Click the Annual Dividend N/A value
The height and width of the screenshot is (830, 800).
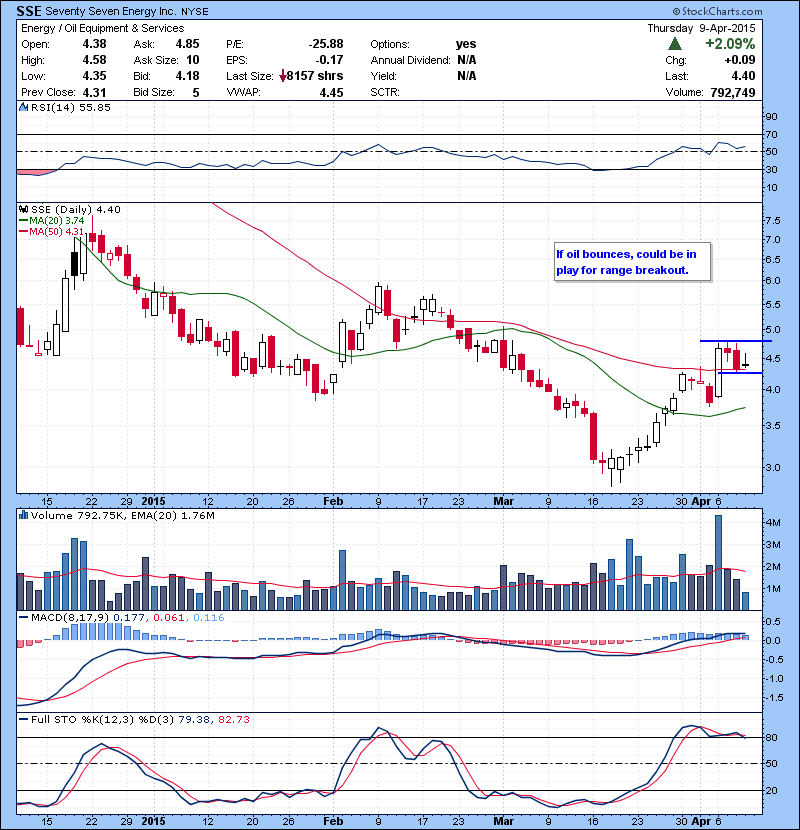(466, 60)
